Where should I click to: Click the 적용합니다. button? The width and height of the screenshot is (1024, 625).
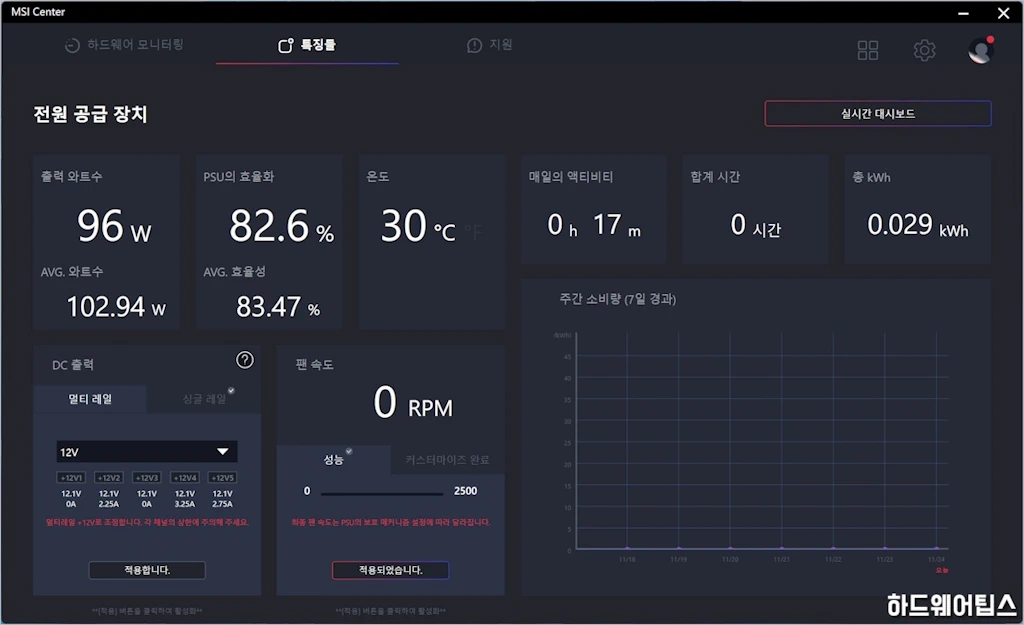147,570
